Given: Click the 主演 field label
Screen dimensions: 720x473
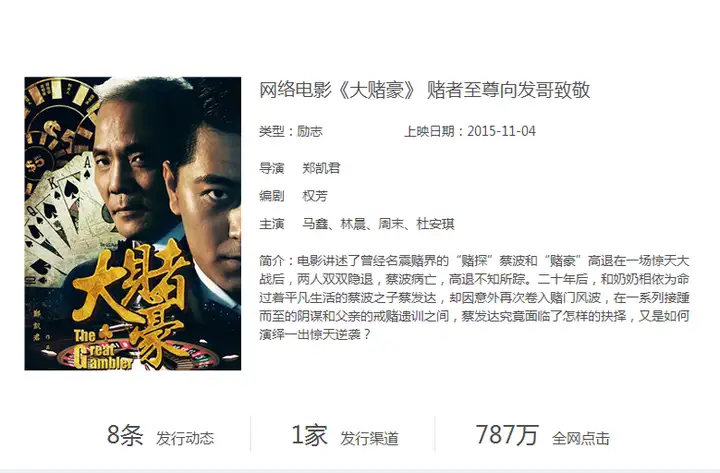Looking at the screenshot, I should (271, 224).
